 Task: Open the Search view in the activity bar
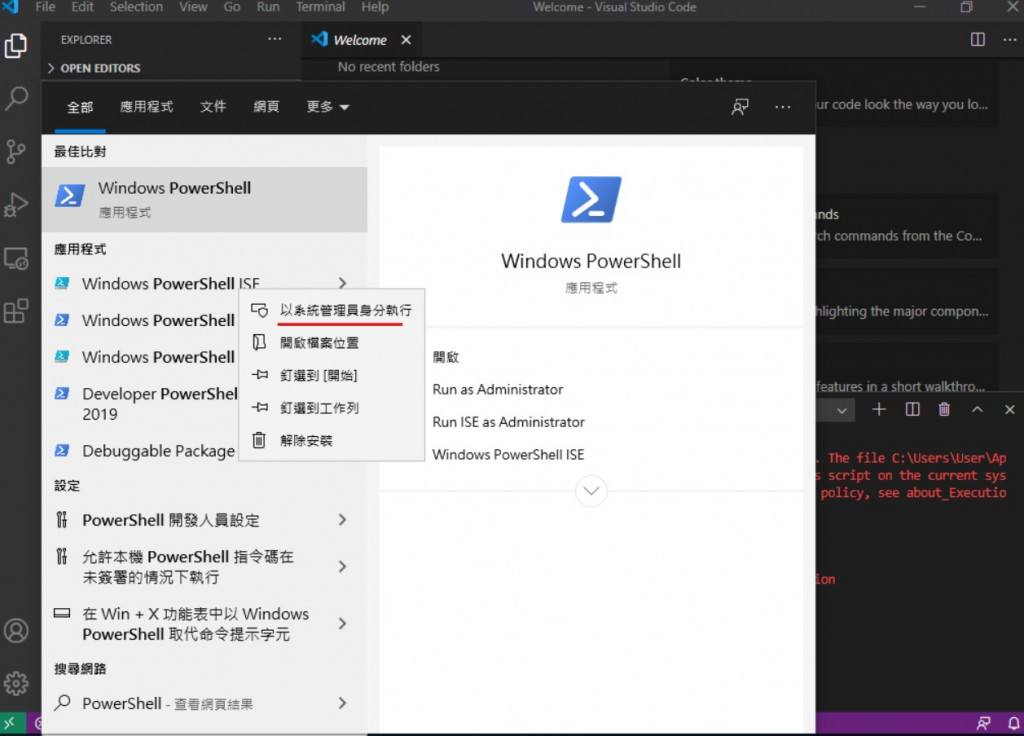point(16,99)
